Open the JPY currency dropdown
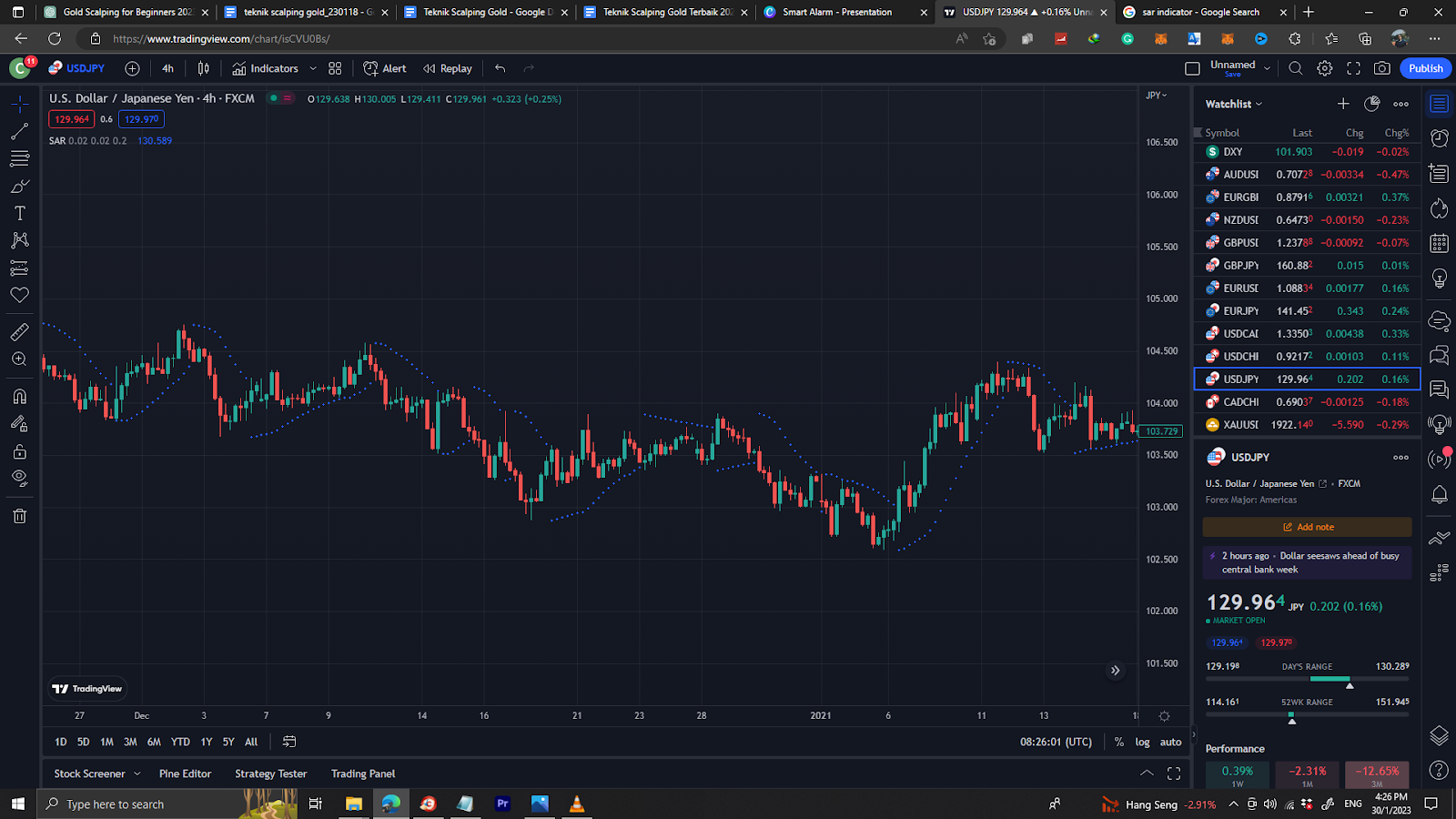Image resolution: width=1456 pixels, height=819 pixels. 1156,96
